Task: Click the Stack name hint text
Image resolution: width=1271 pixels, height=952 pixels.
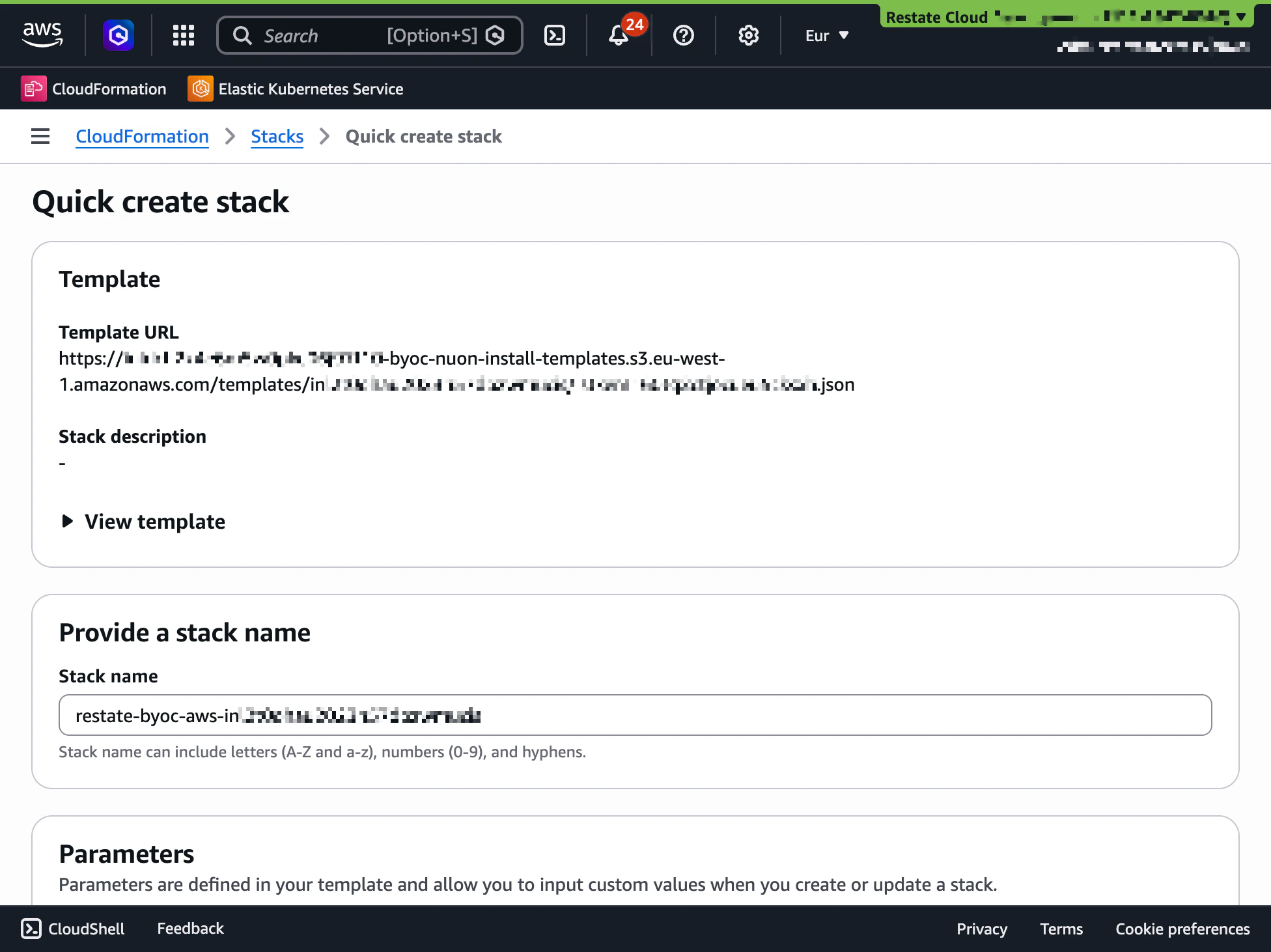Action: [322, 752]
